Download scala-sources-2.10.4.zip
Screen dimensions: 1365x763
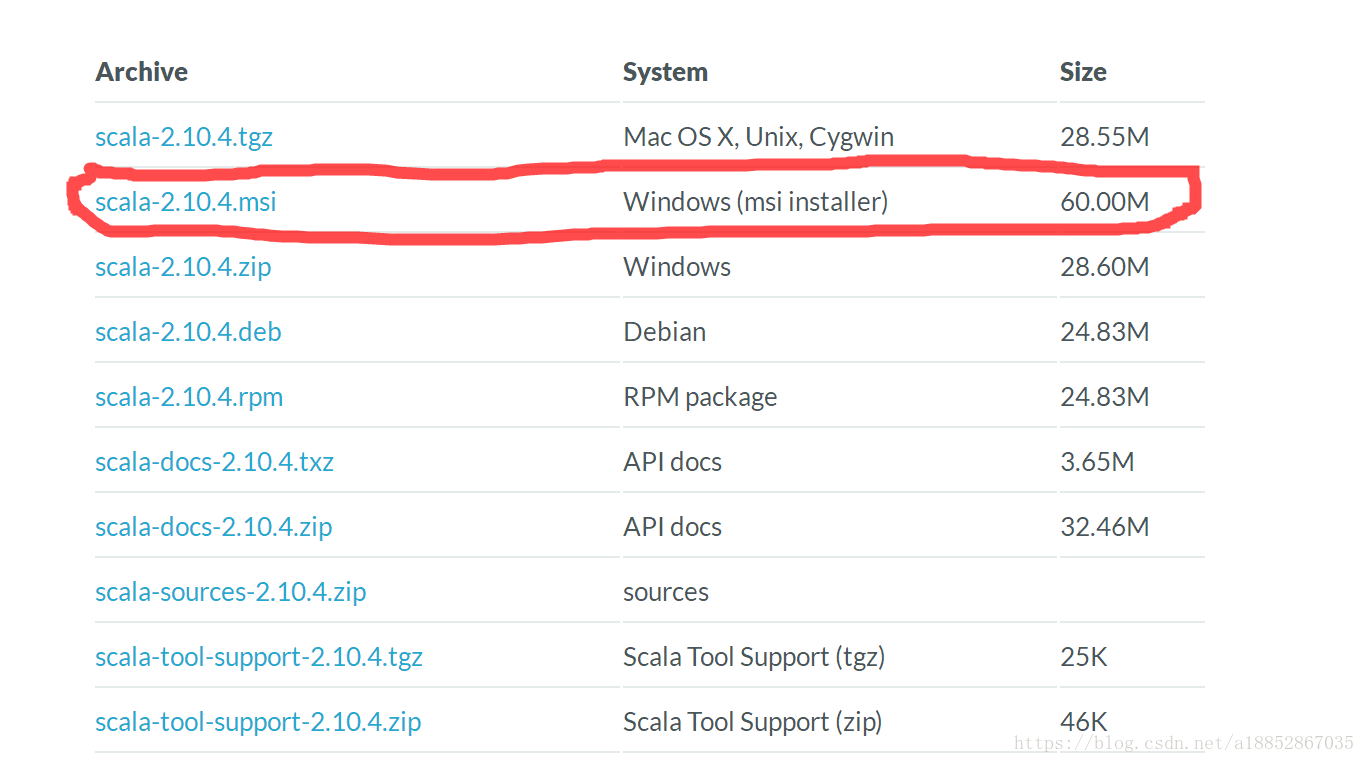coord(230,592)
